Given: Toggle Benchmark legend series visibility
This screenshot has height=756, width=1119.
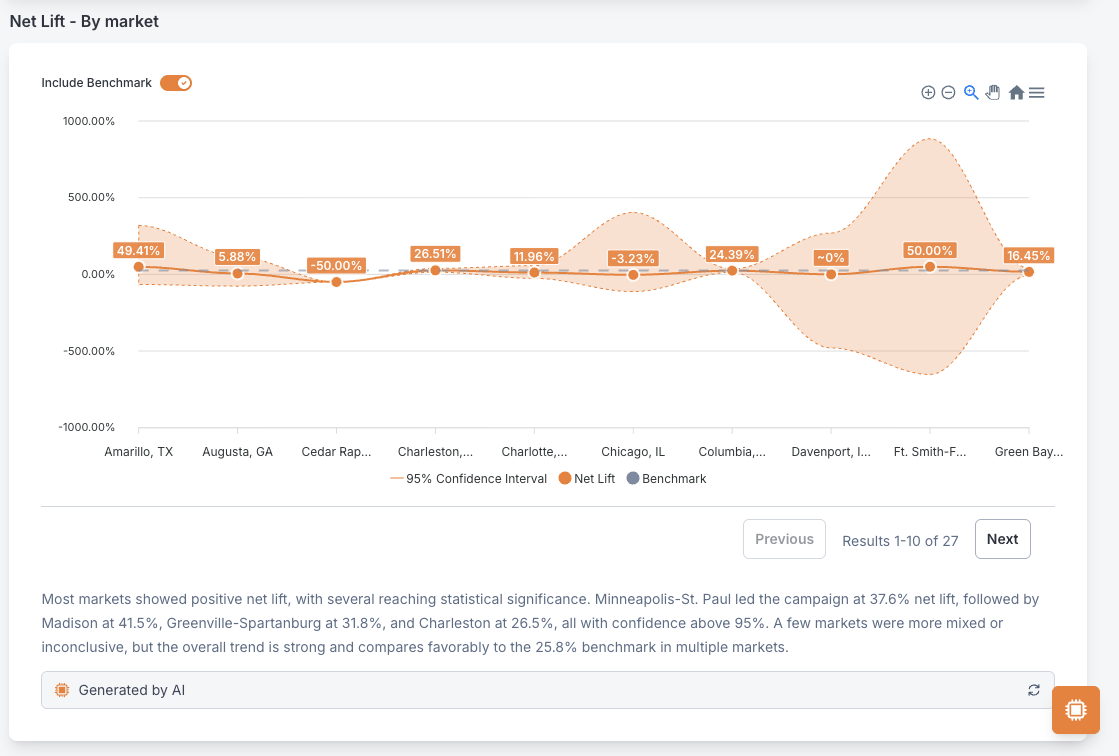Looking at the screenshot, I should coord(667,478).
